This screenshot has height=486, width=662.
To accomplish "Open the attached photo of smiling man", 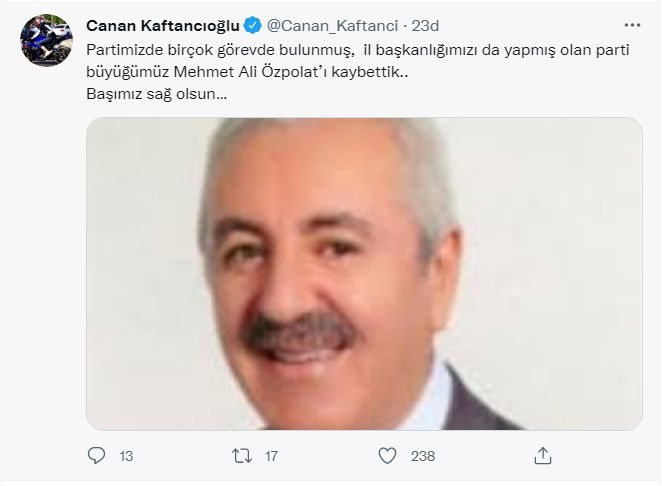I will [x=364, y=274].
